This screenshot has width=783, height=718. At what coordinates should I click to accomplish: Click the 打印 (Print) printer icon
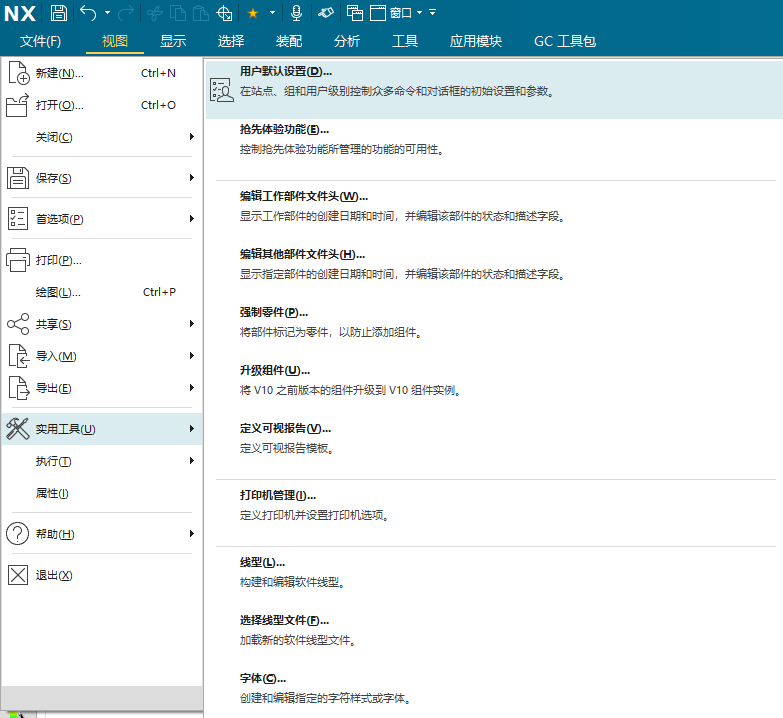coord(18,260)
